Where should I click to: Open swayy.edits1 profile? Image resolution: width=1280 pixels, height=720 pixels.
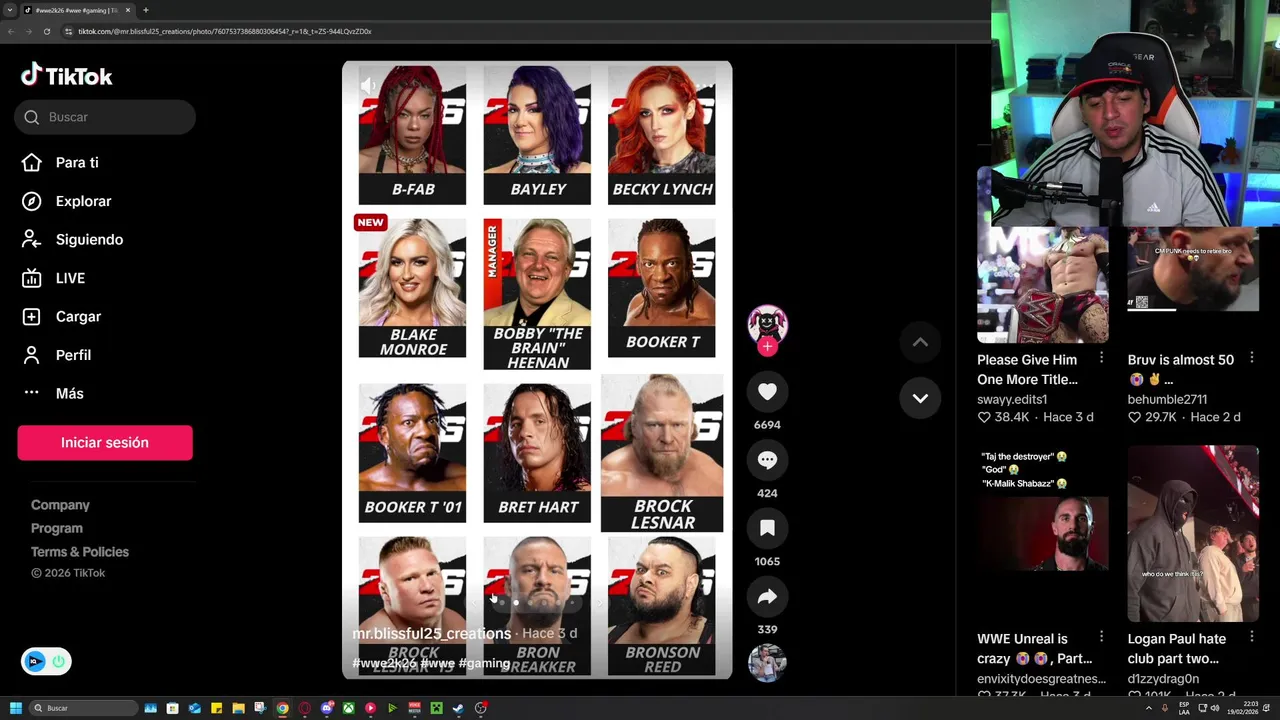[1012, 399]
